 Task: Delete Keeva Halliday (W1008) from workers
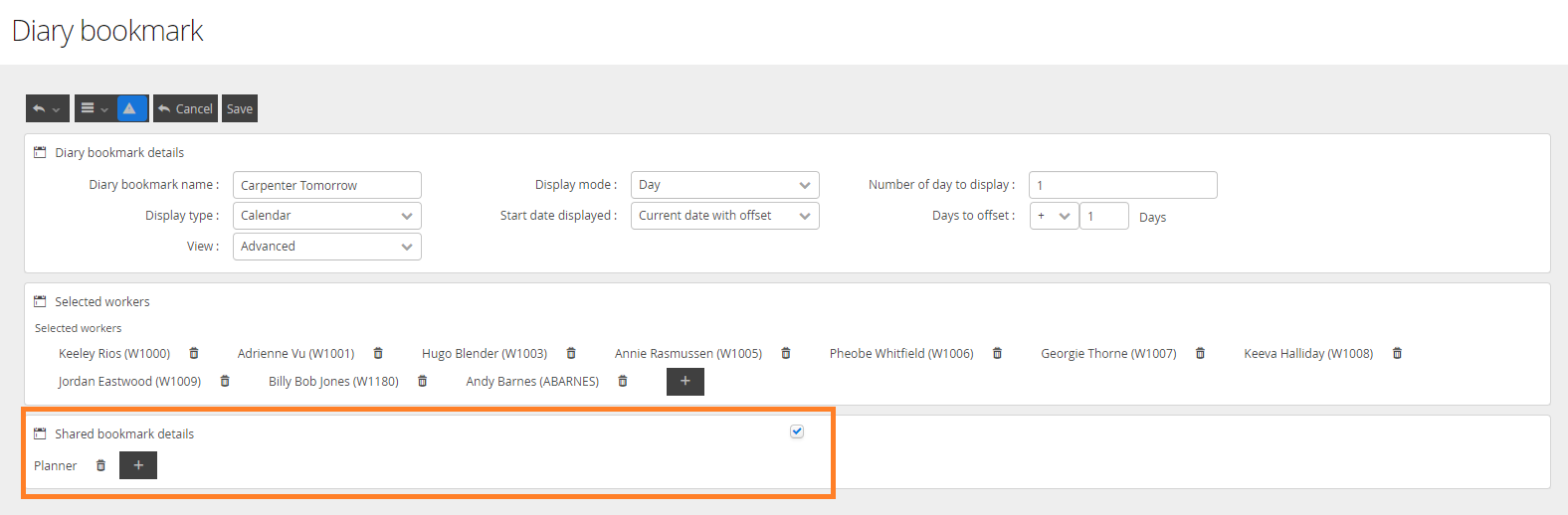point(1397,353)
